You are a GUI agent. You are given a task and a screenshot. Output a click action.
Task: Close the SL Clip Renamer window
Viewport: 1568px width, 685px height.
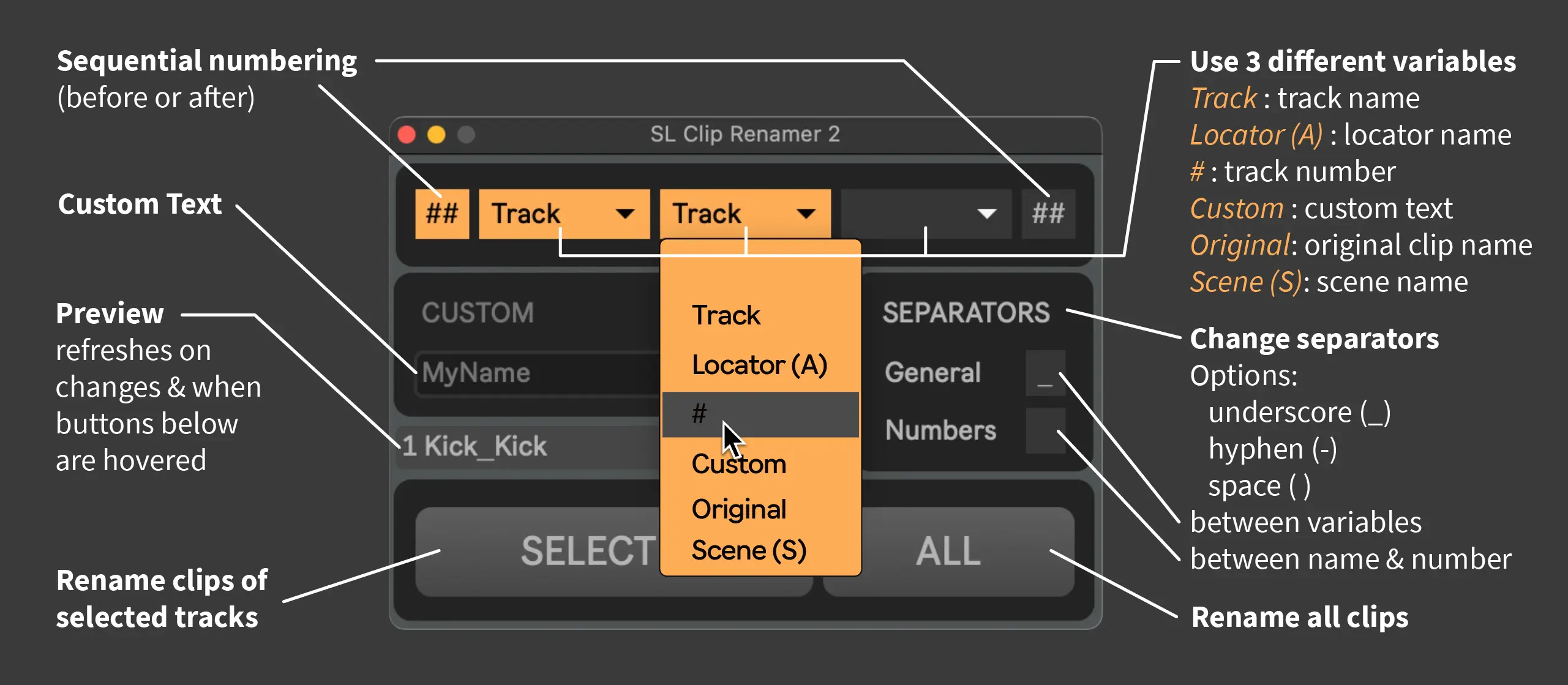click(407, 134)
